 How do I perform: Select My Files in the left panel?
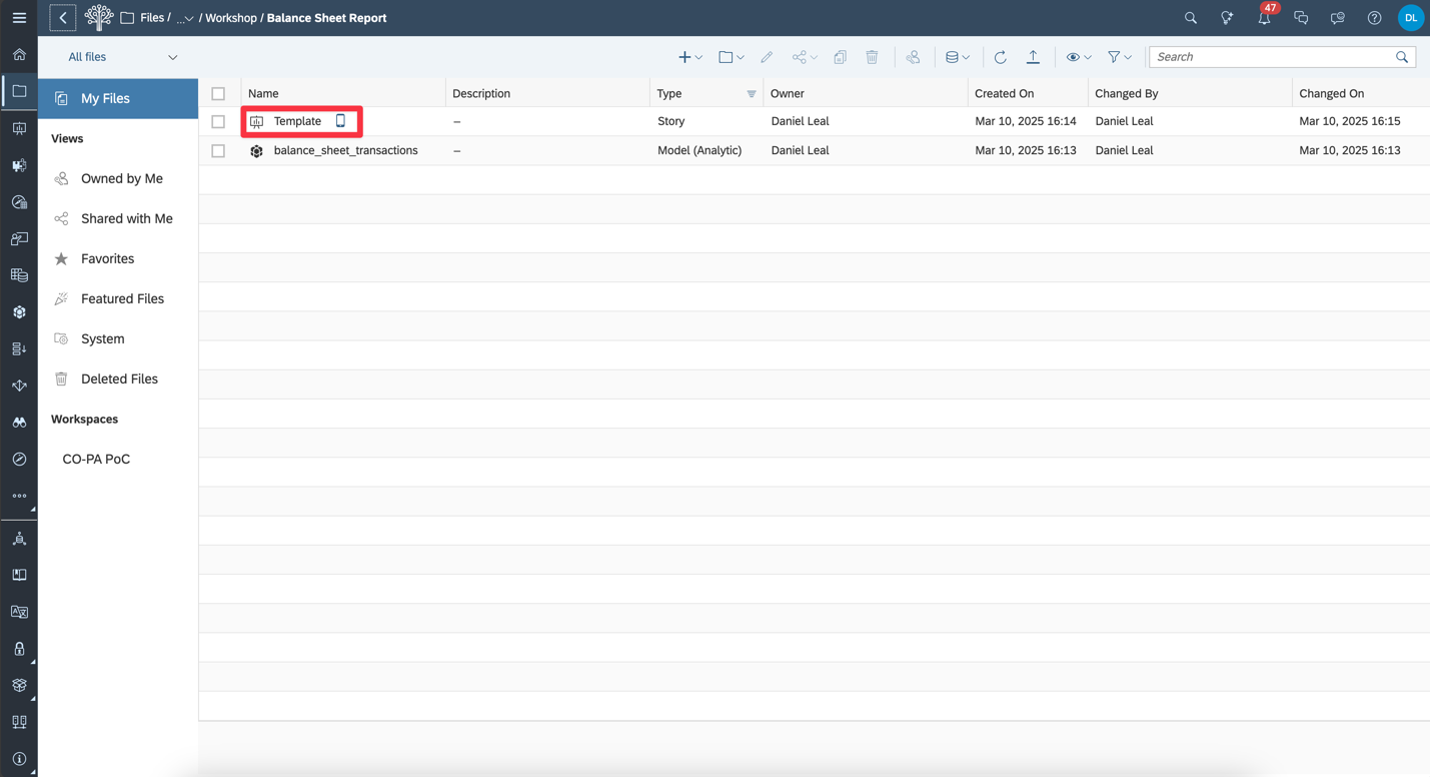coord(118,99)
